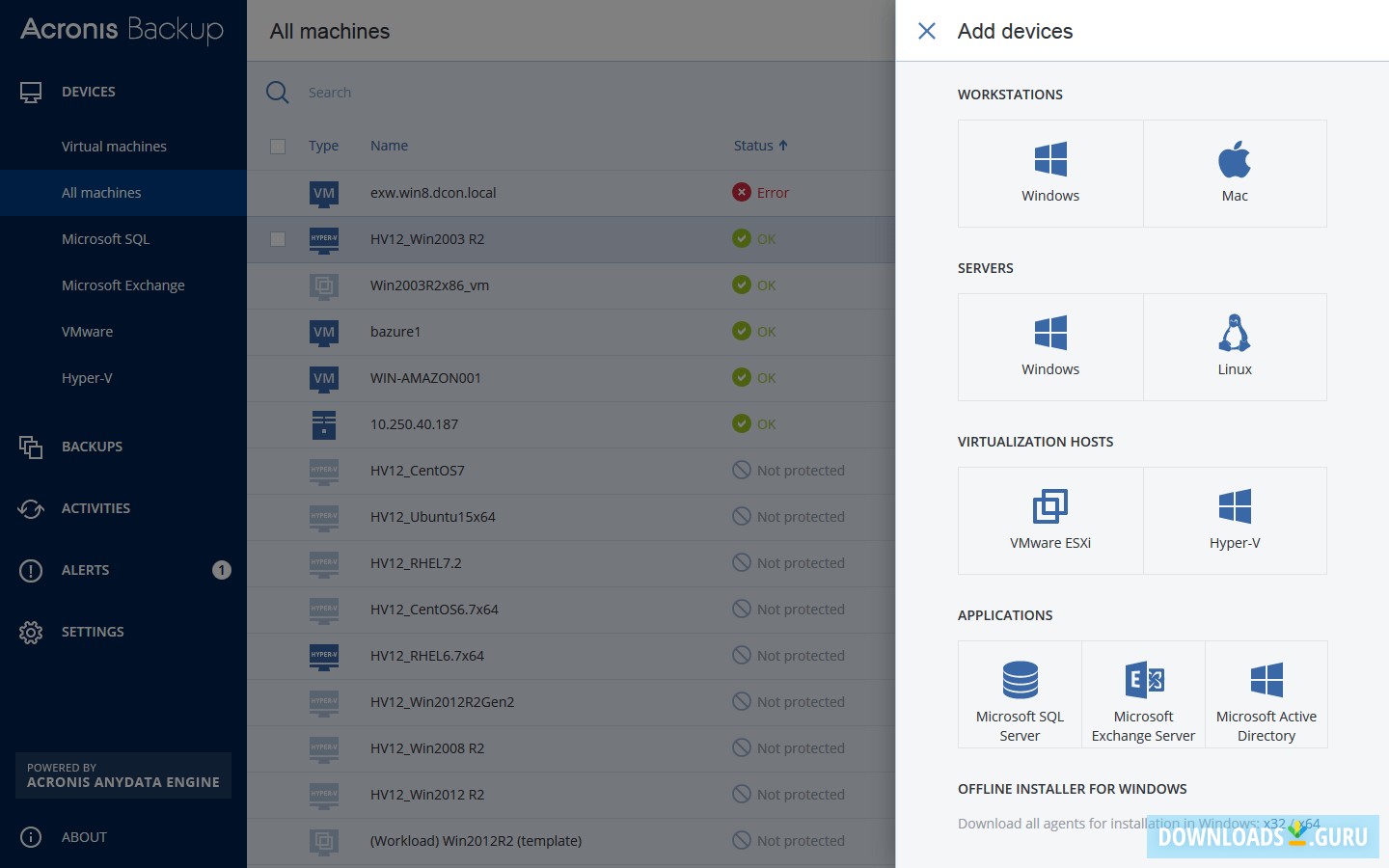Select Windows under Servers

(1049, 347)
